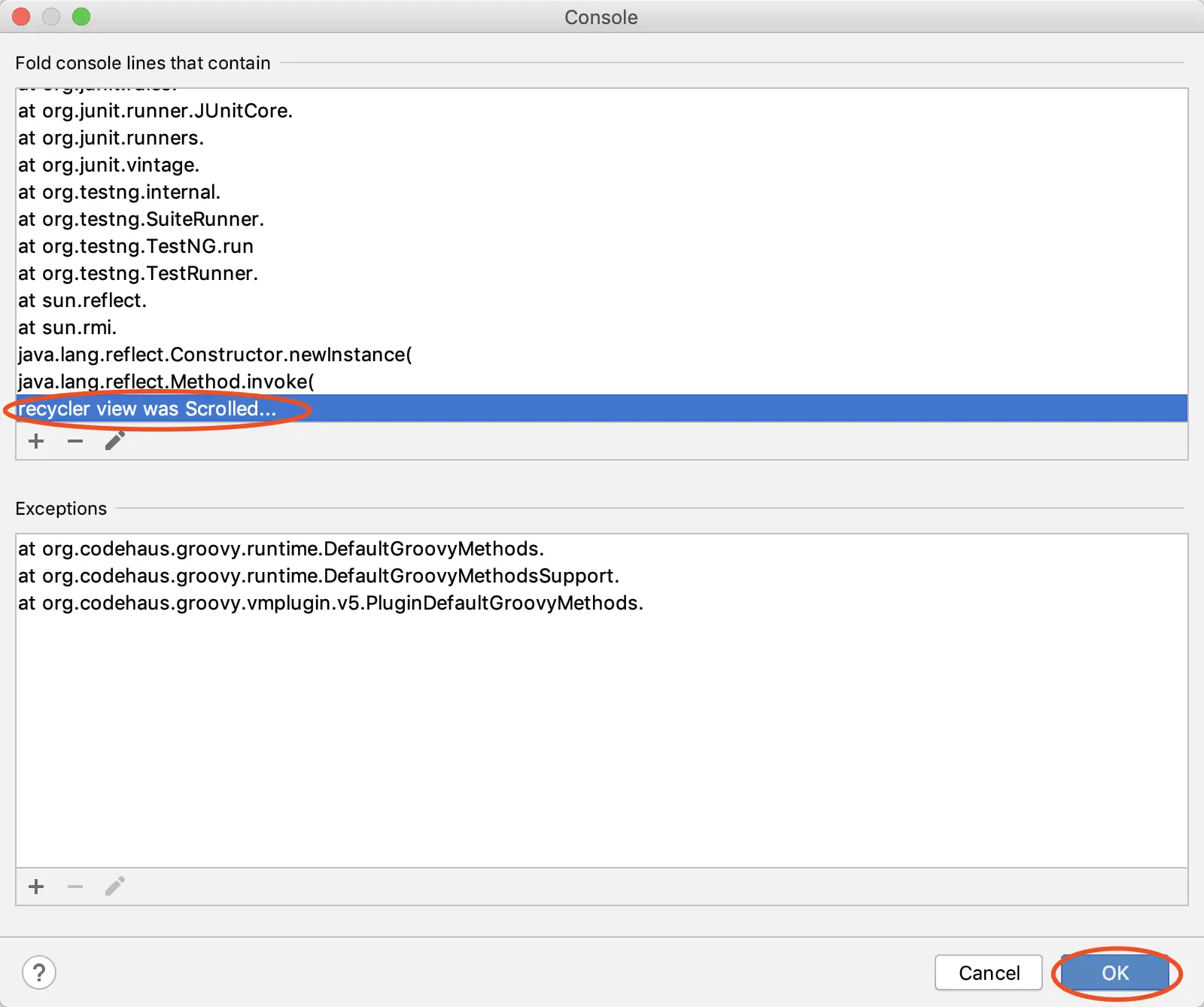Select 'at org.junit.runners.' row
This screenshot has height=1007, width=1204.
(602, 138)
